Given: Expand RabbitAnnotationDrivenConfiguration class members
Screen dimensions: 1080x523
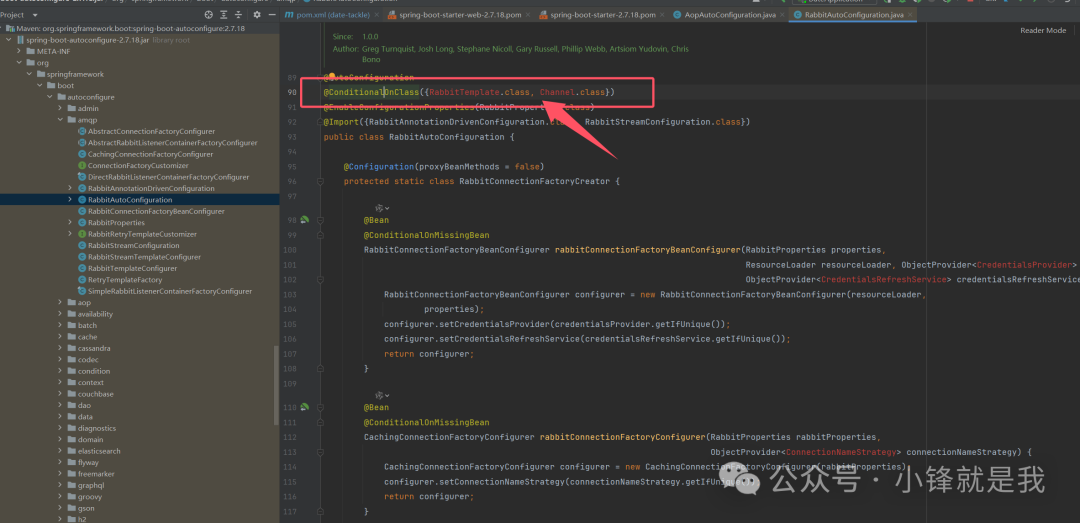Looking at the screenshot, I should [70, 188].
